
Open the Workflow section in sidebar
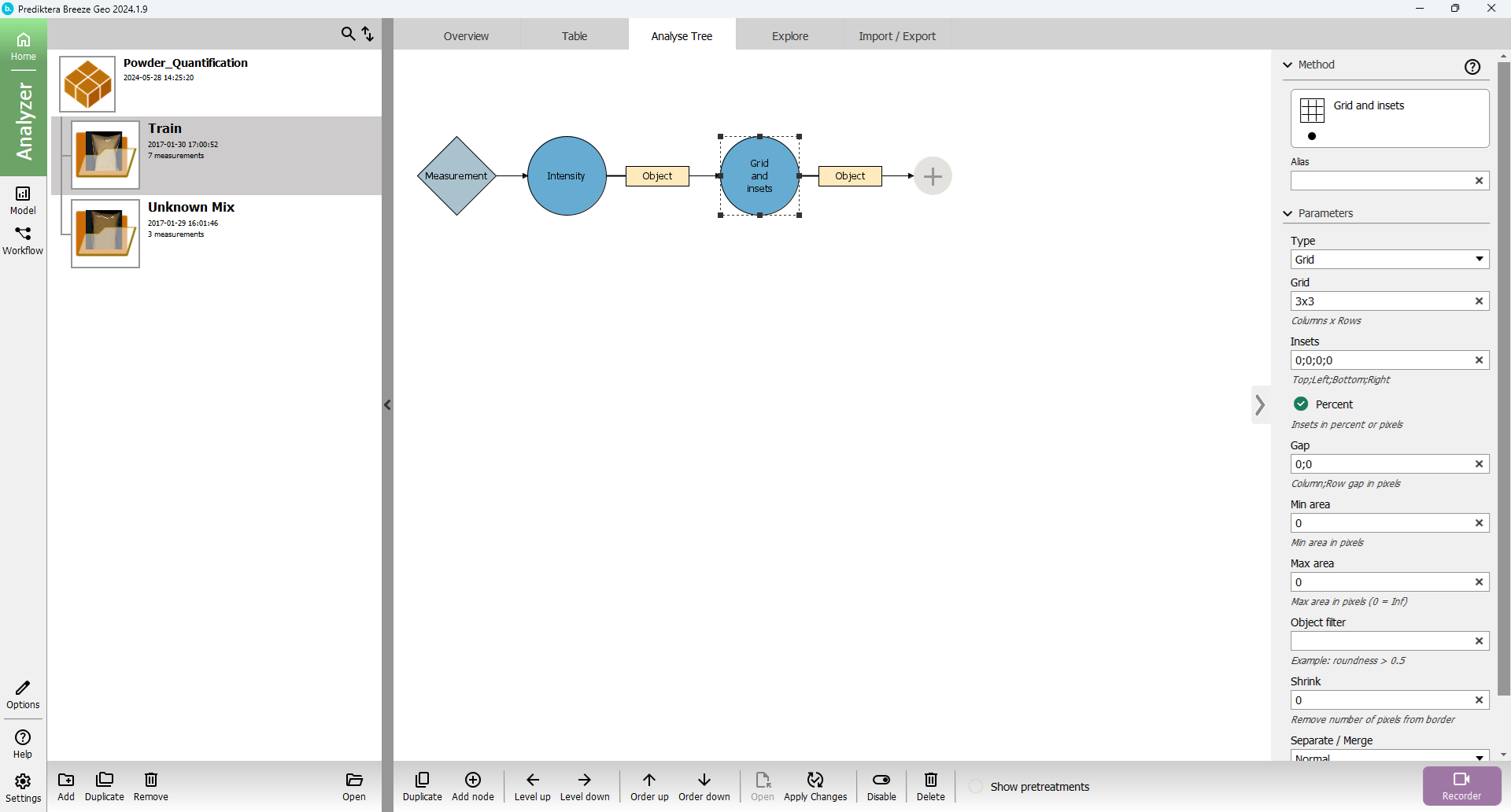coord(23,240)
